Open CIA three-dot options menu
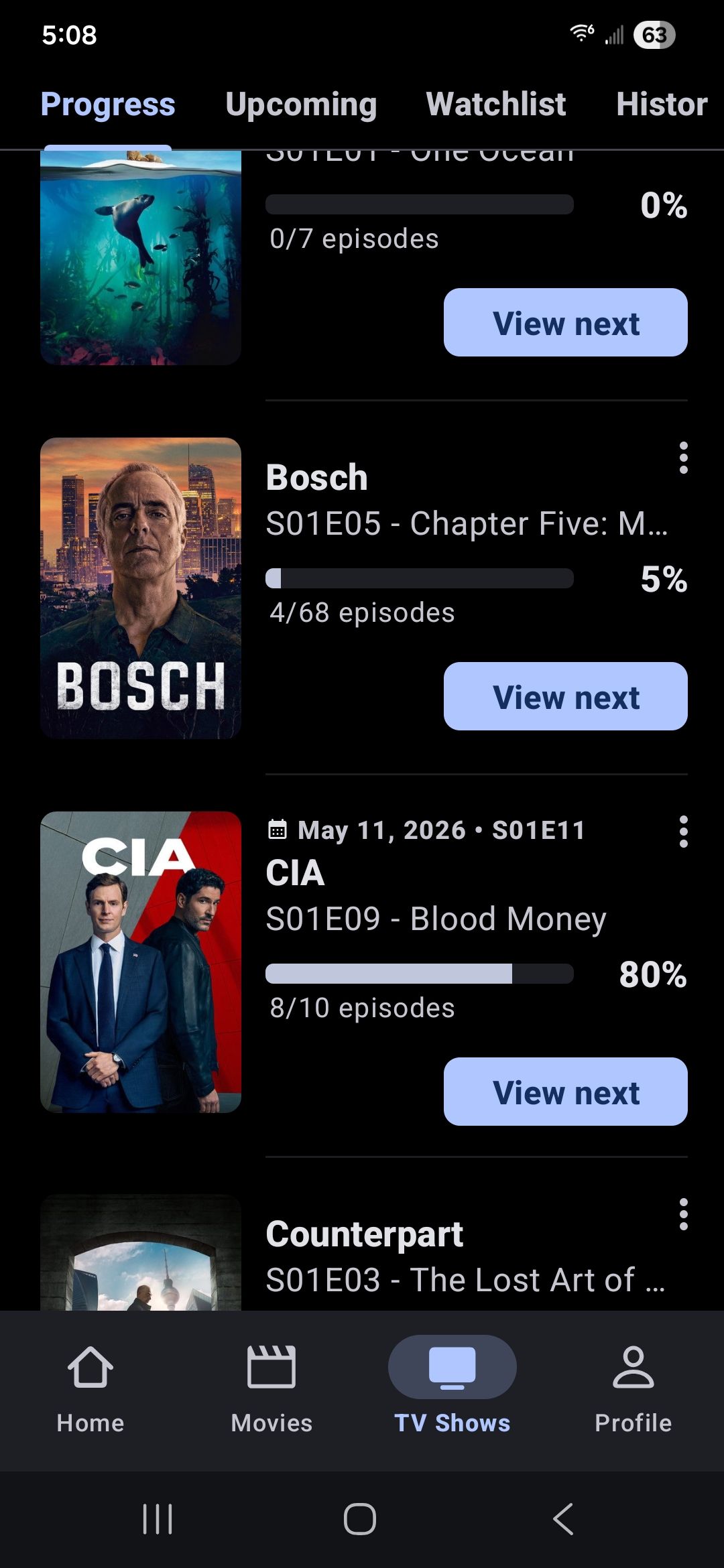724x1568 pixels. 683,832
